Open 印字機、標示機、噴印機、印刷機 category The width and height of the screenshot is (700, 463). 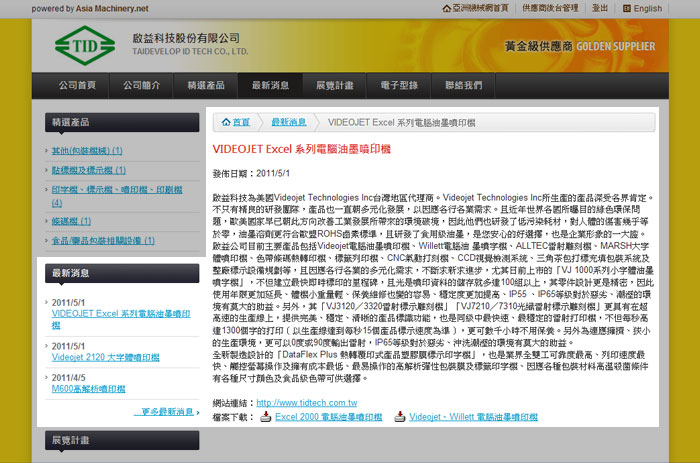(x=117, y=196)
